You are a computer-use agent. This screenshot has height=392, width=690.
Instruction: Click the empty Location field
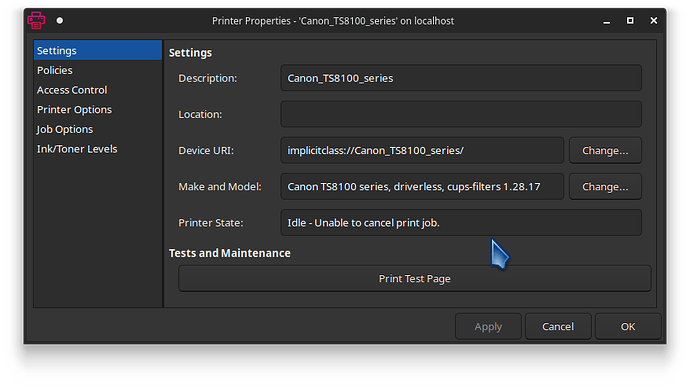point(461,114)
